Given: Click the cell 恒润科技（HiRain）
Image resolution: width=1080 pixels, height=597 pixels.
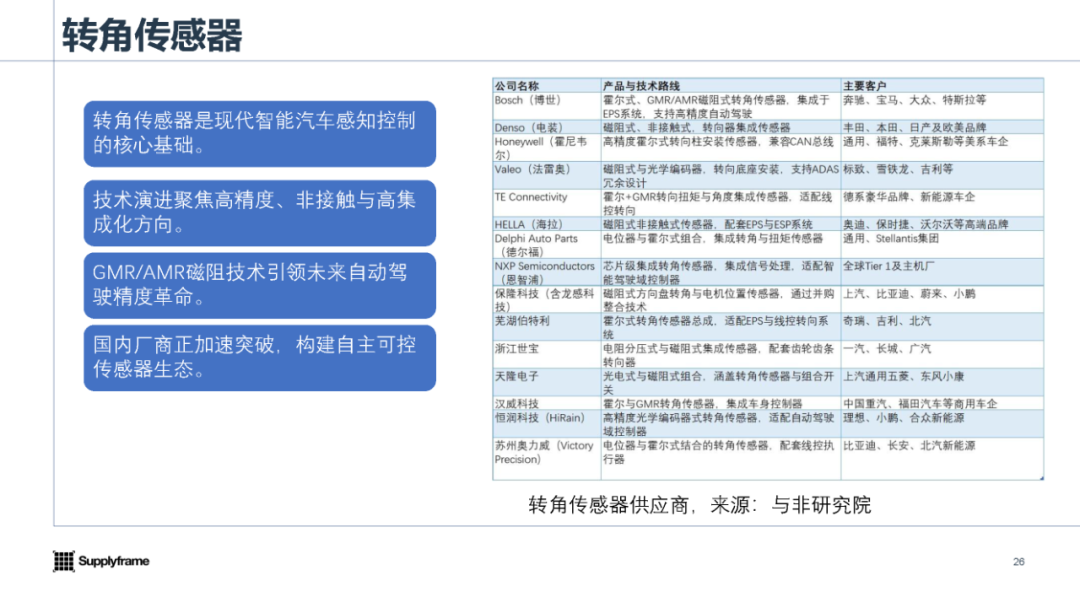Looking at the screenshot, I should click(547, 424).
